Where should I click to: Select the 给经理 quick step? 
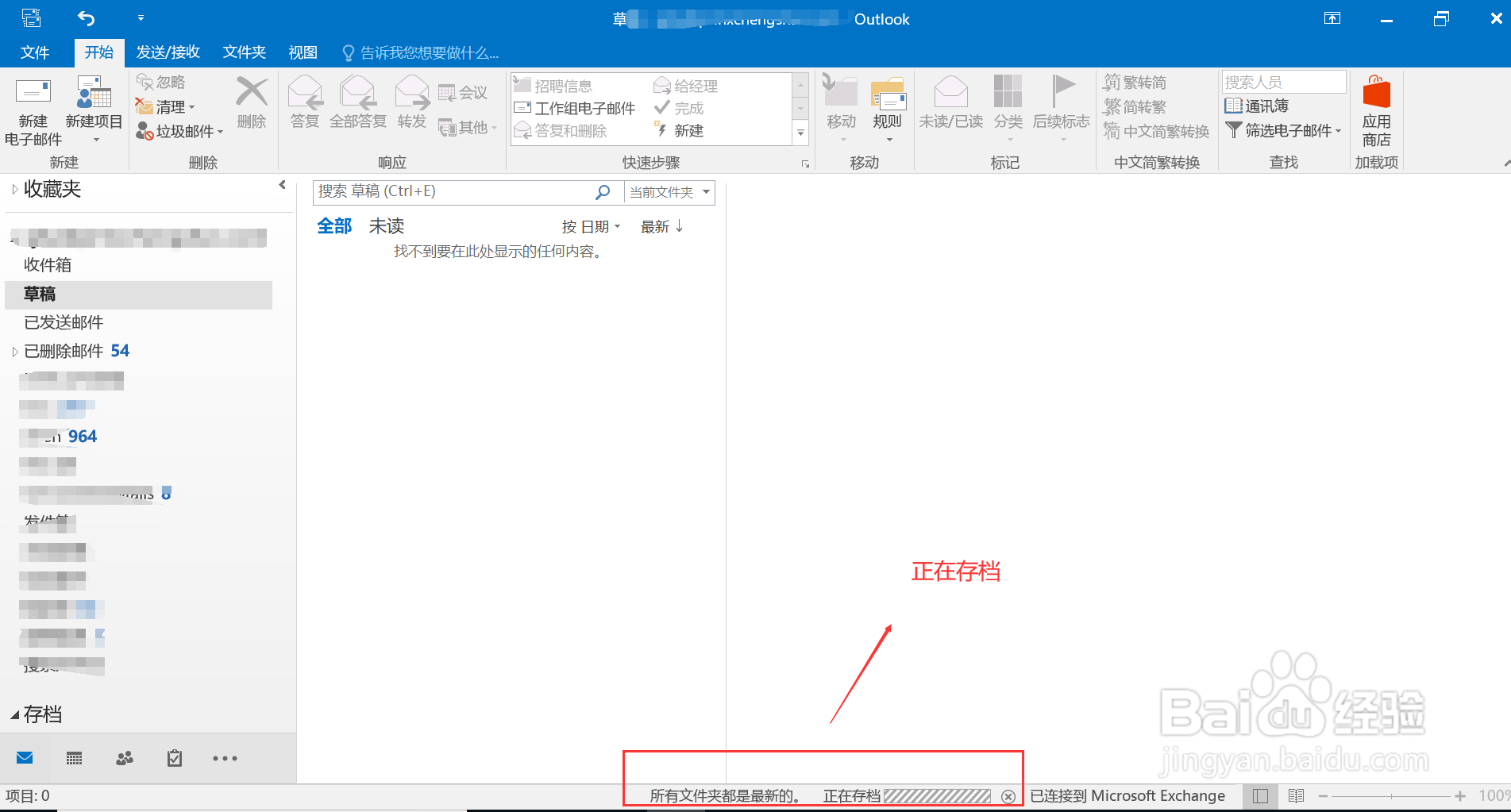tap(686, 86)
